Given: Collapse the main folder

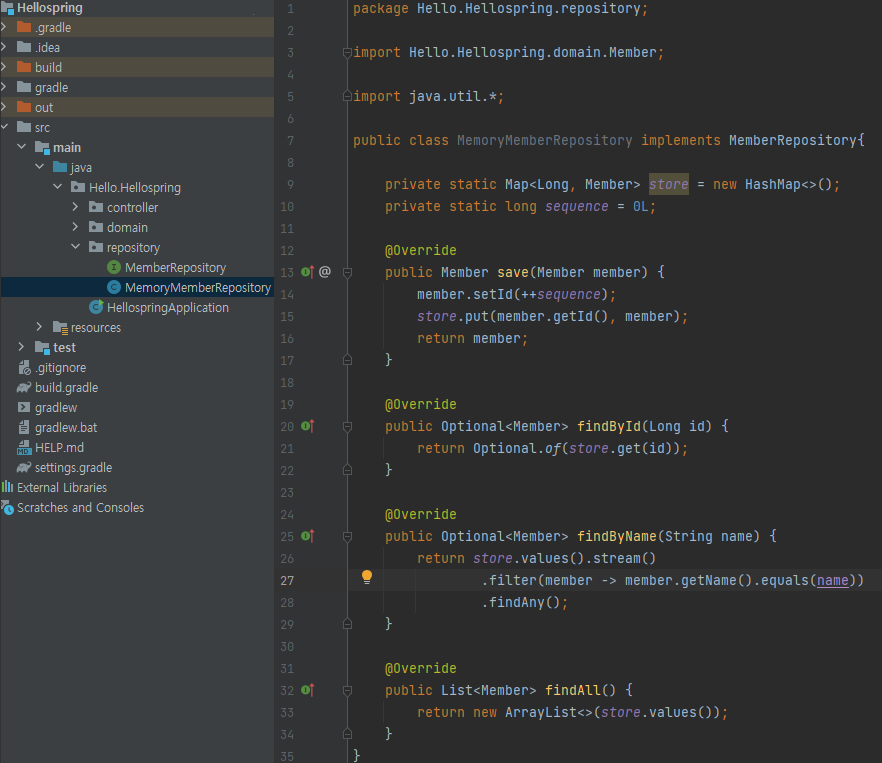Looking at the screenshot, I should 22,147.
